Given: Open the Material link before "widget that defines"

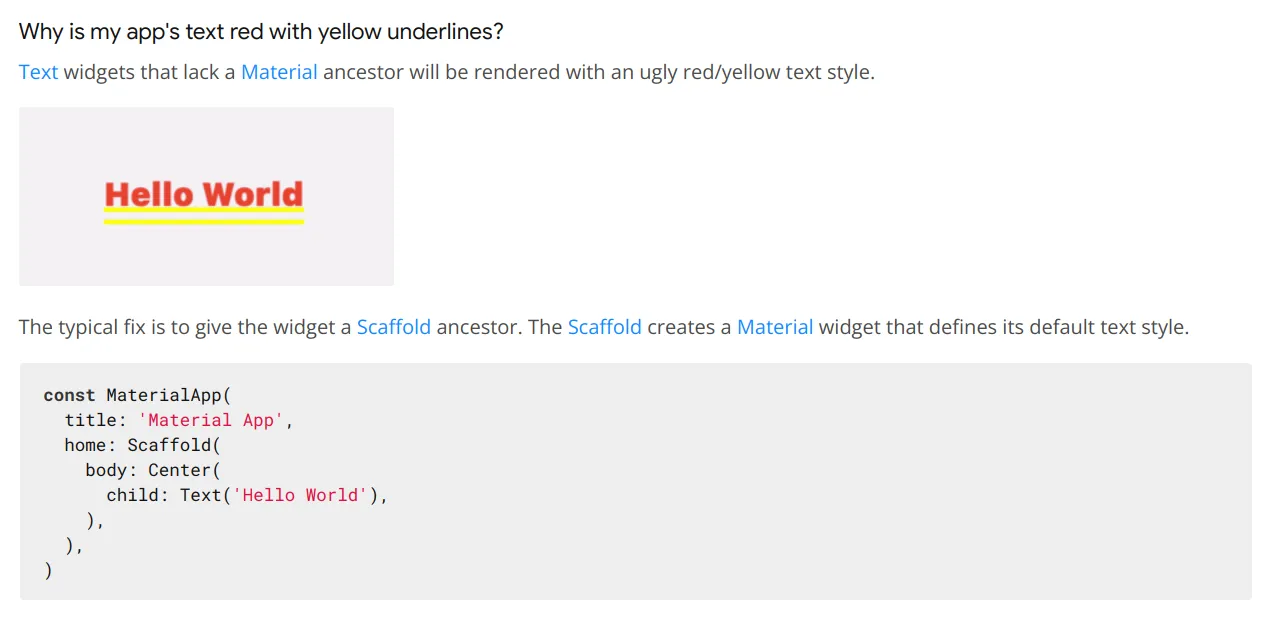Looking at the screenshot, I should click(x=775, y=327).
